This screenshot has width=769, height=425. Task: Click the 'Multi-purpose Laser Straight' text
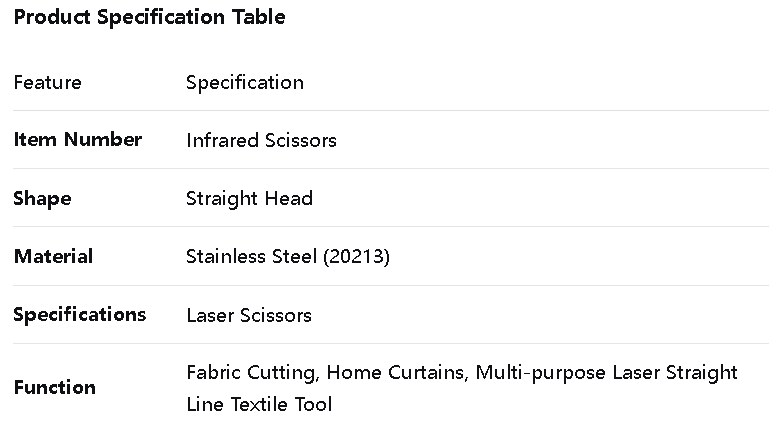[606, 373]
